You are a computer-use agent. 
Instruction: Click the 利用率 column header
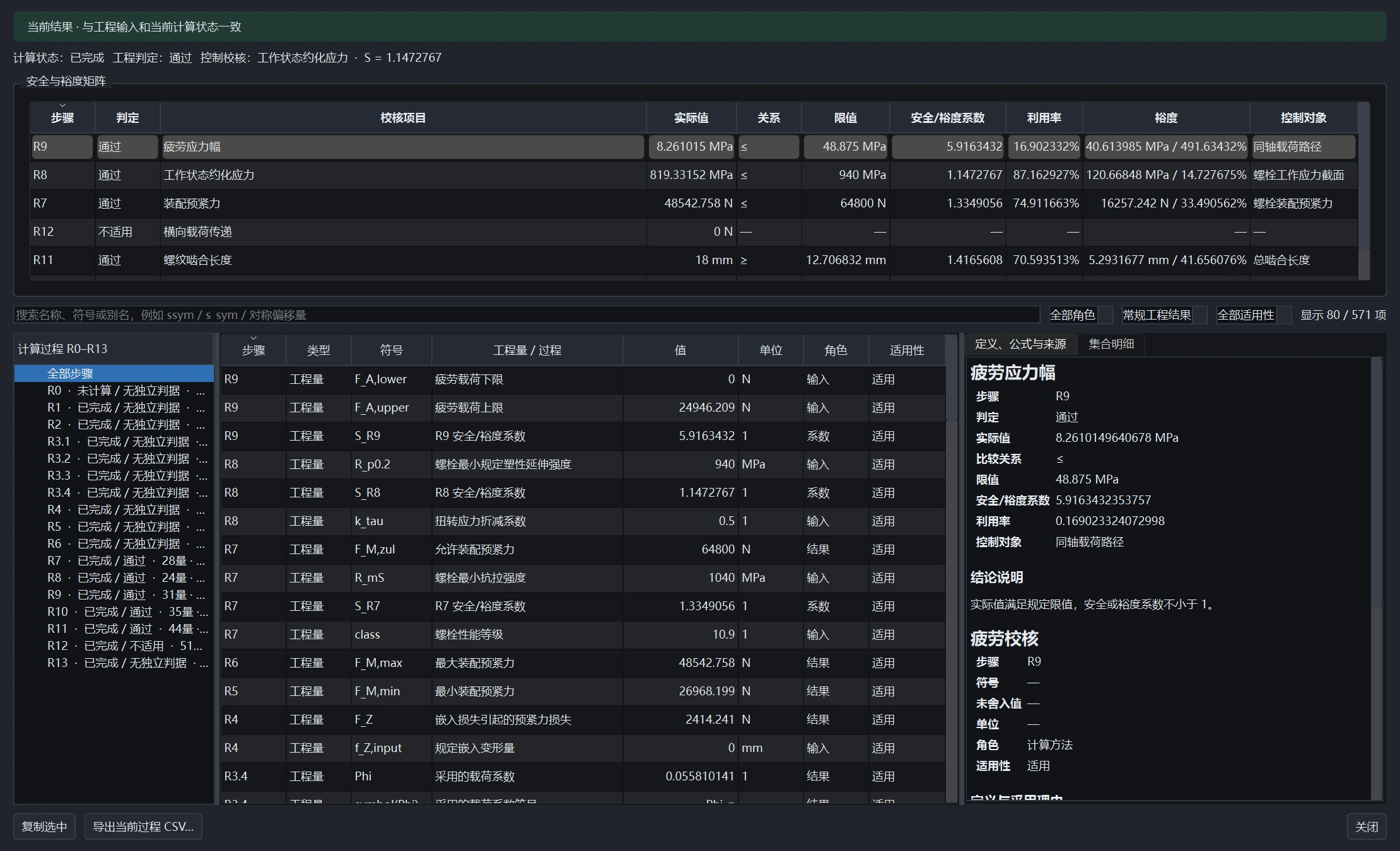pos(1044,118)
